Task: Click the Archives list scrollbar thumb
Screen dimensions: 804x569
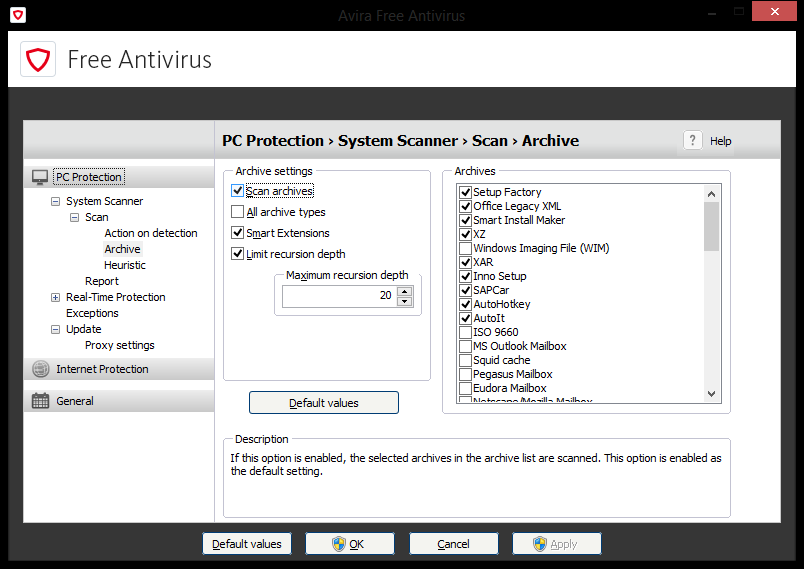Action: point(711,226)
